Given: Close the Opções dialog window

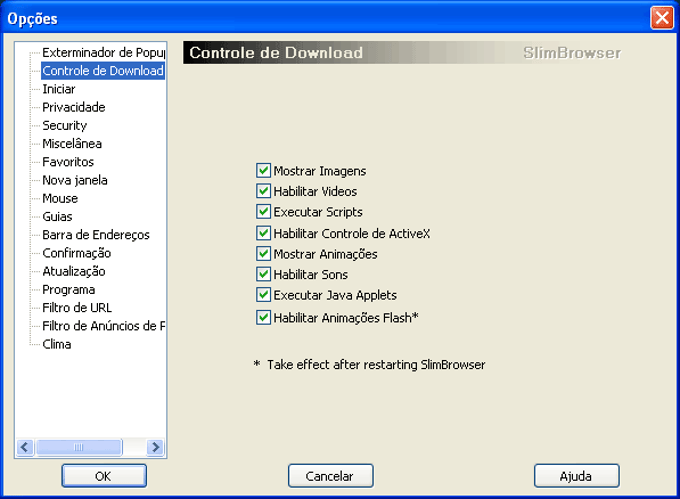Looking at the screenshot, I should (x=661, y=17).
